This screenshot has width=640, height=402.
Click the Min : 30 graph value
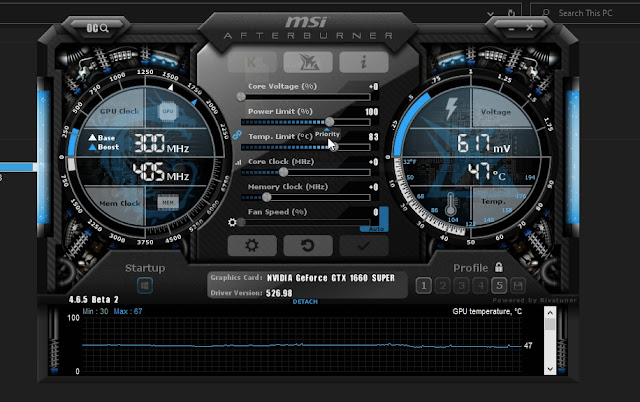coord(95,311)
